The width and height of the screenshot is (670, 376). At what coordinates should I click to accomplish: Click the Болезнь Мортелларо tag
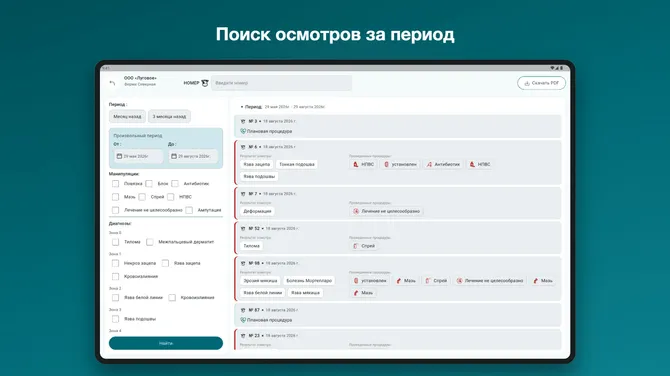tap(309, 281)
